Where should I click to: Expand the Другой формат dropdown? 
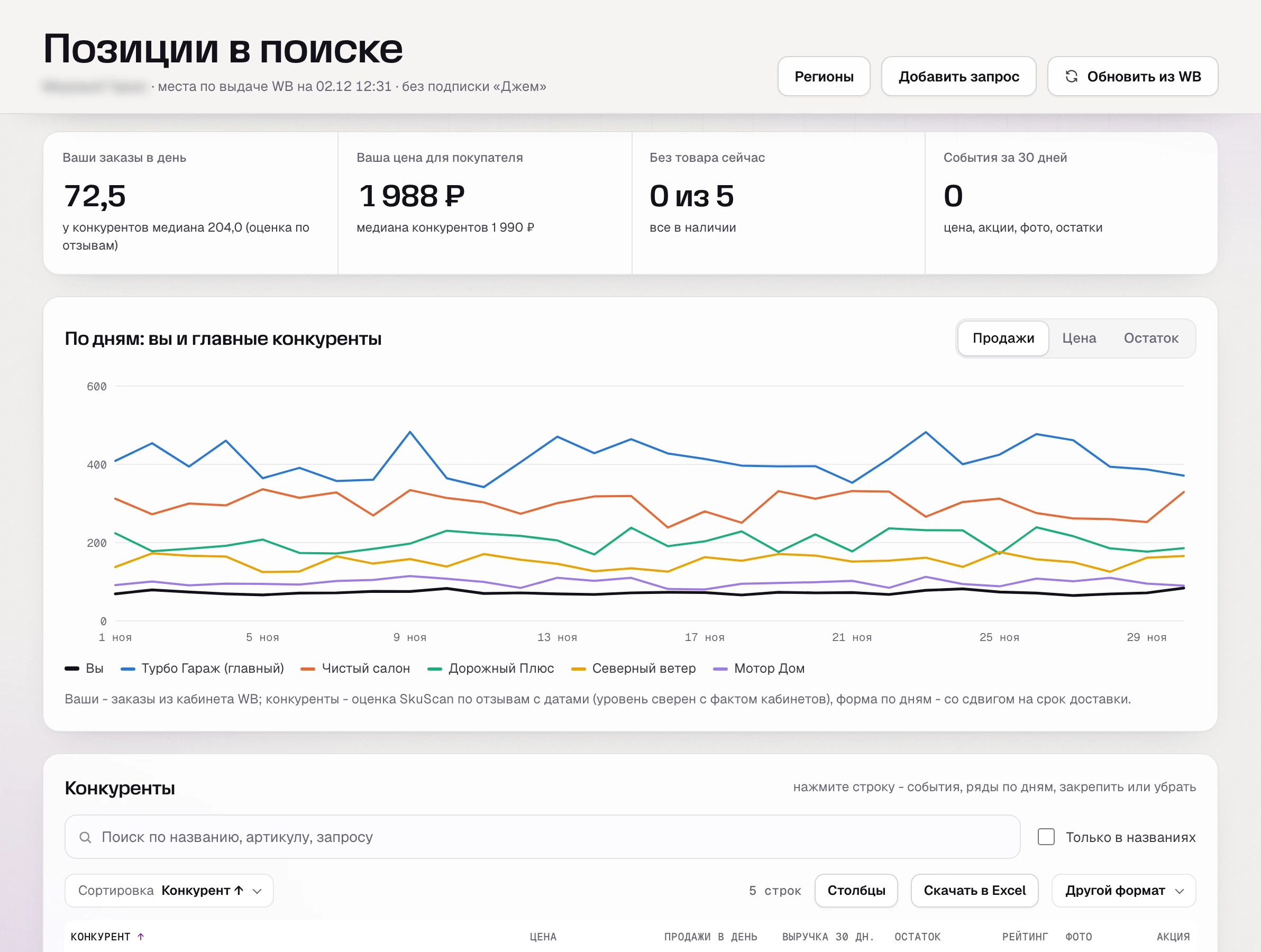(1123, 891)
